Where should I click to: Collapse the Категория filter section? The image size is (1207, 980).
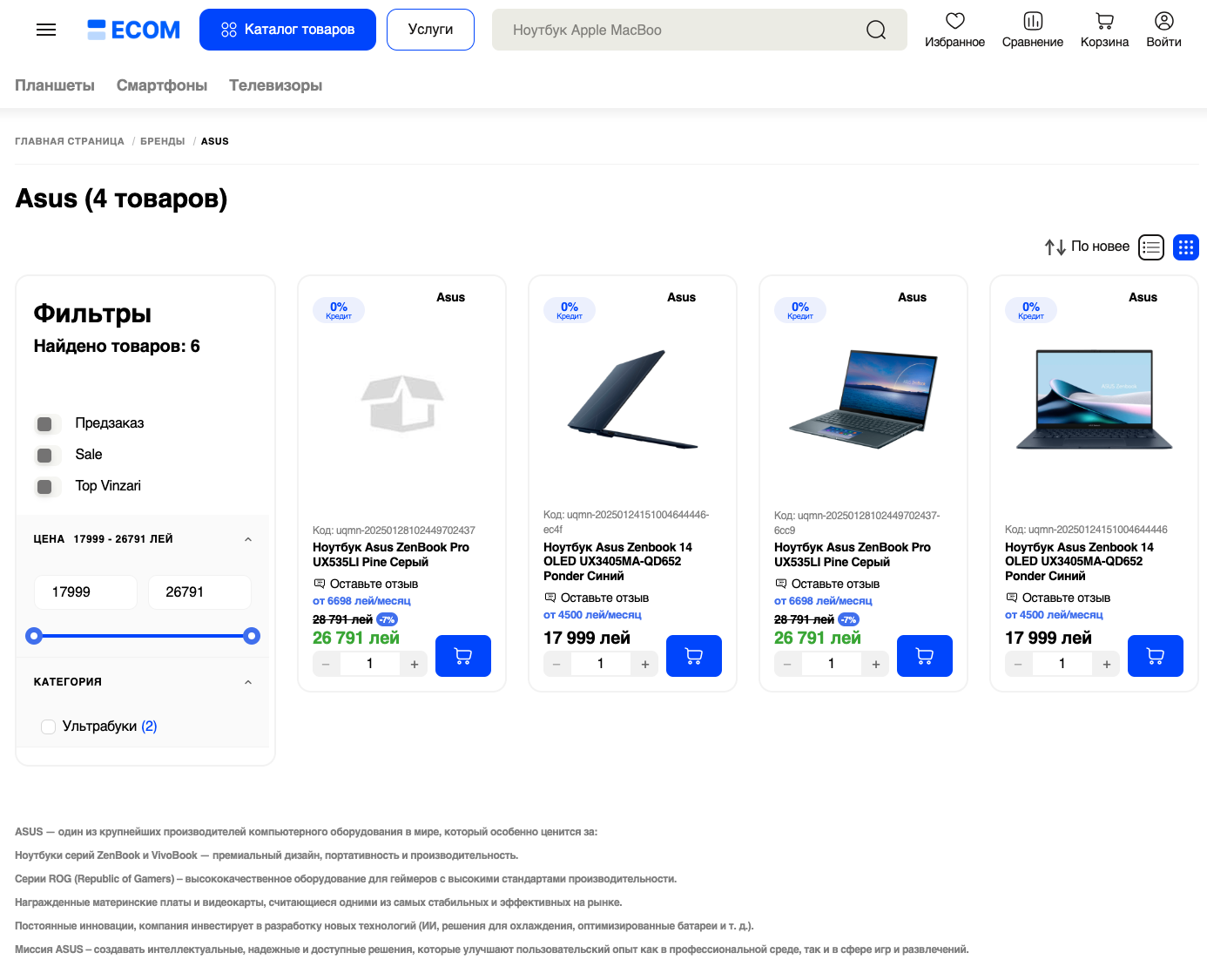tap(248, 682)
